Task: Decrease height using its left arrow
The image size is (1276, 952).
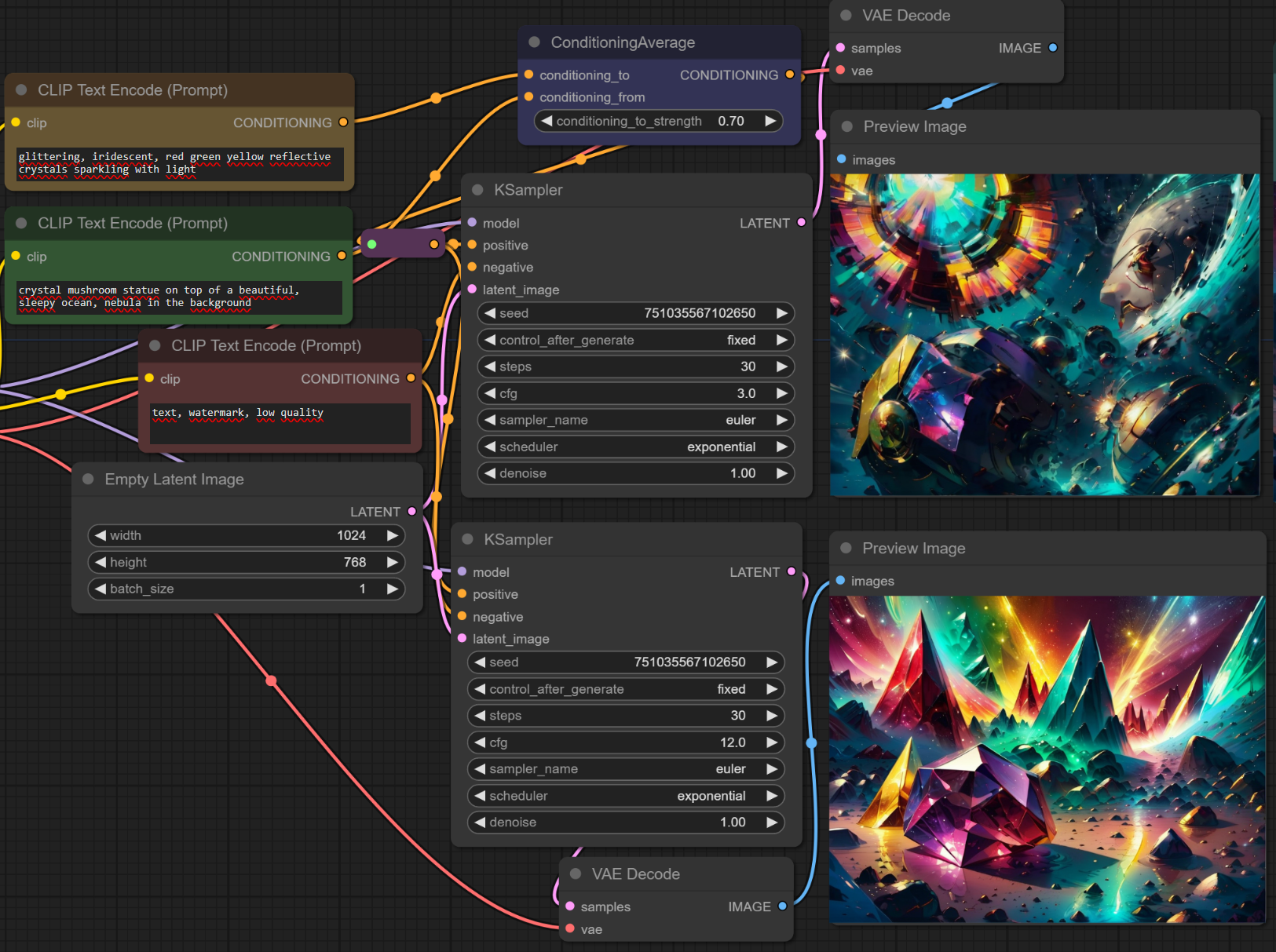Action: [101, 562]
